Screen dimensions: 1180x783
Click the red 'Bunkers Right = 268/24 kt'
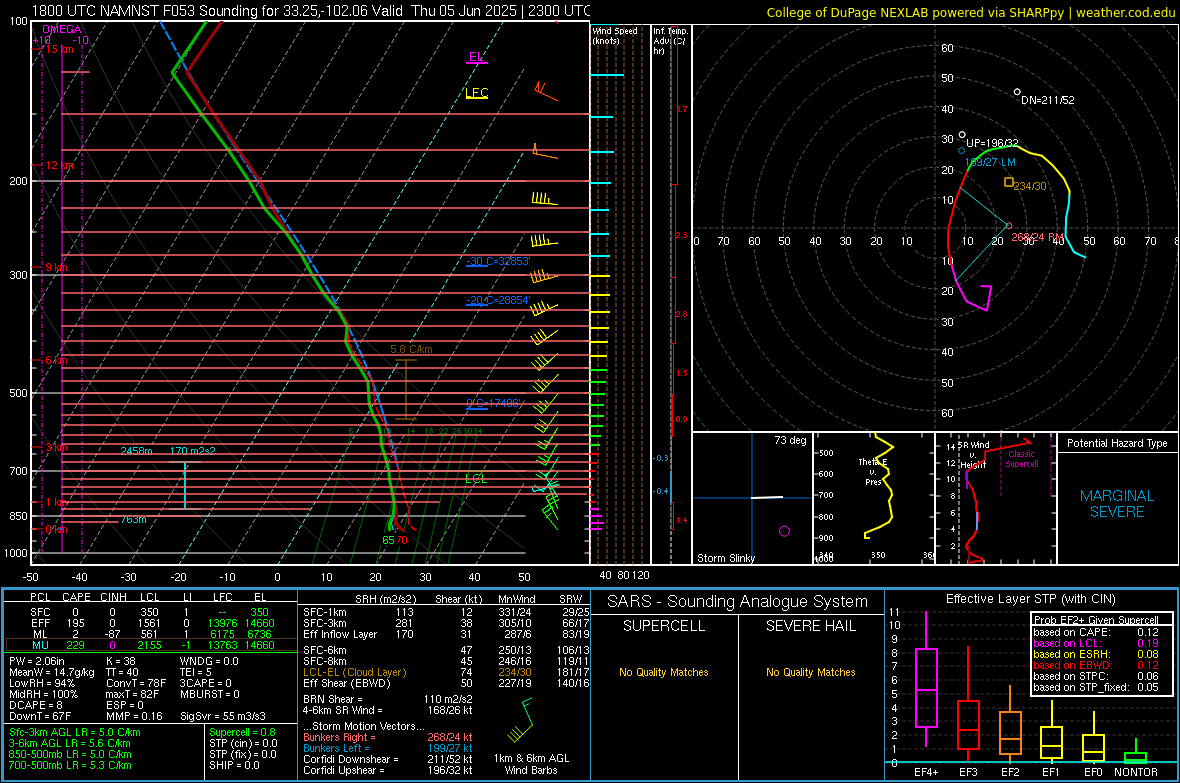pyautogui.click(x=388, y=738)
